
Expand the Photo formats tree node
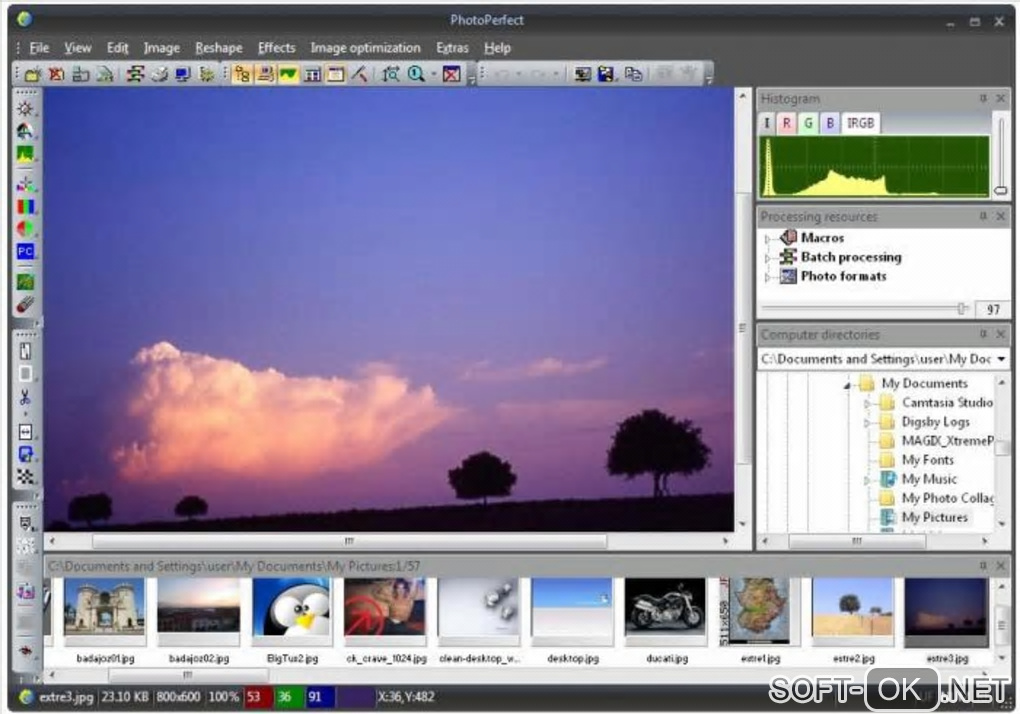pyautogui.click(x=768, y=278)
